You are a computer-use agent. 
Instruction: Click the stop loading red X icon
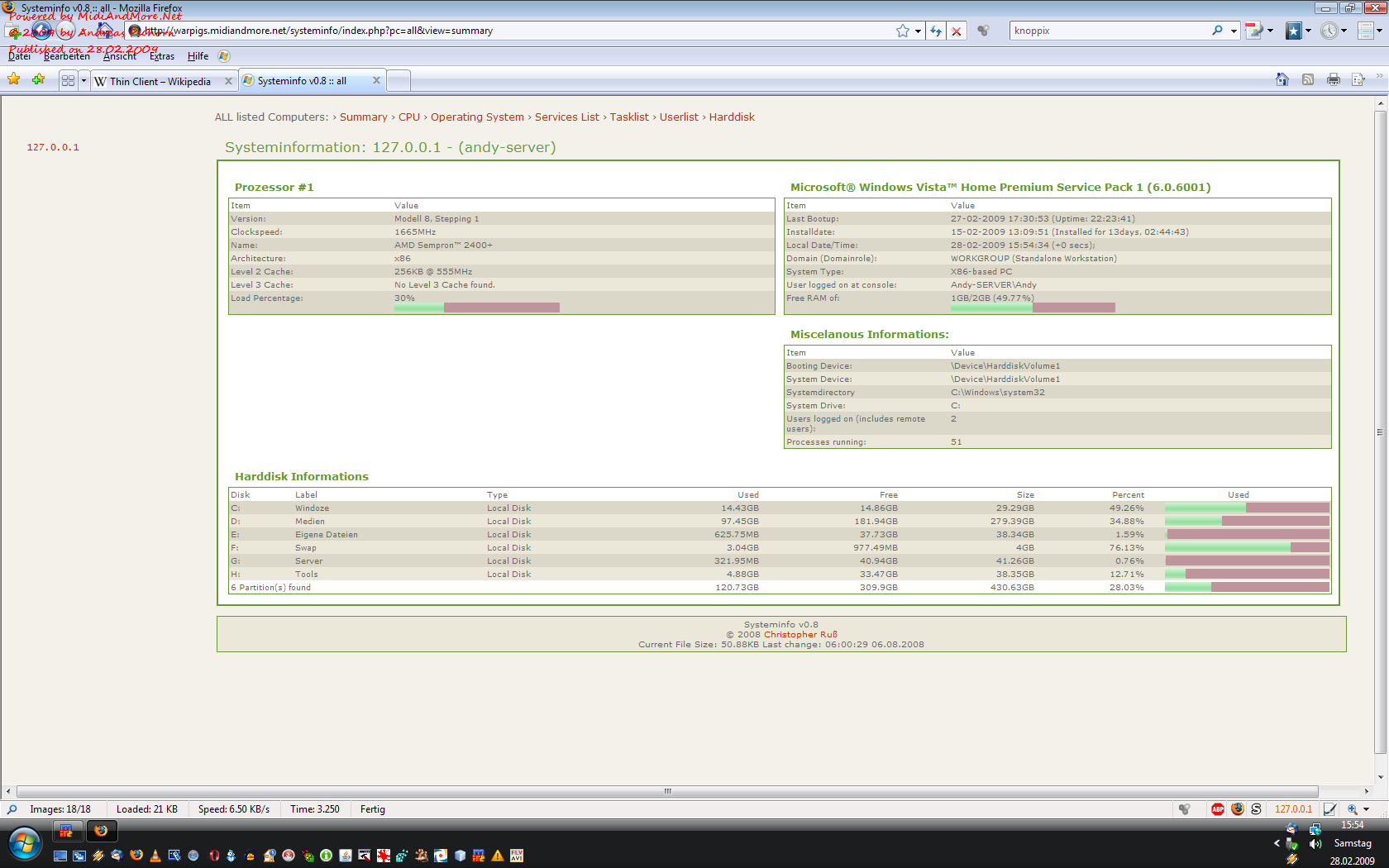coord(957,31)
